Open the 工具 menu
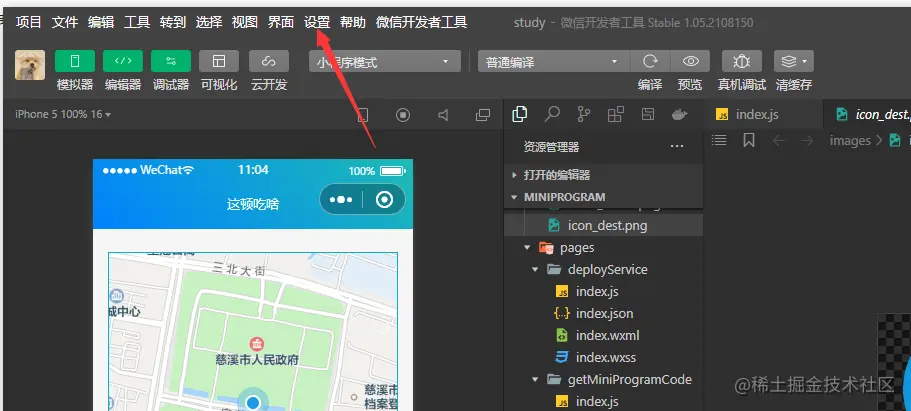This screenshot has height=411, width=911. (137, 23)
